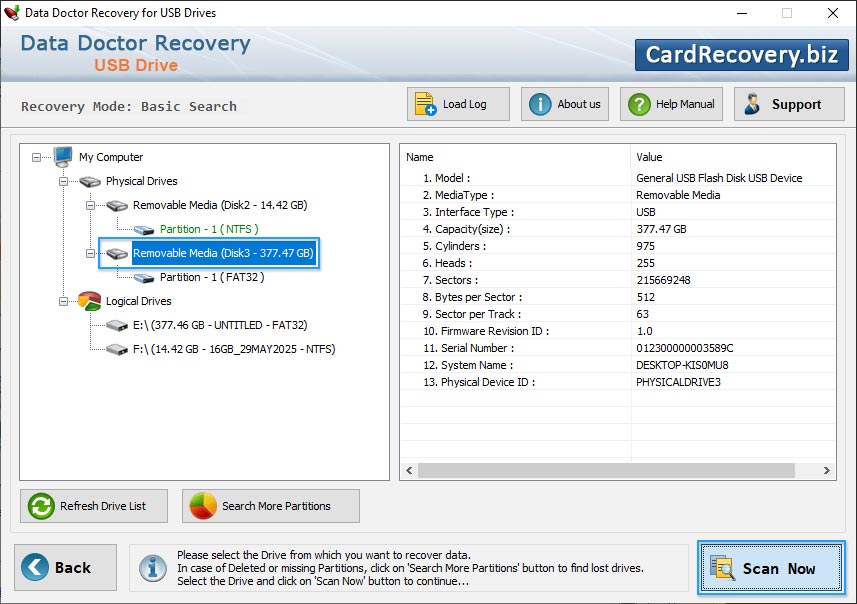Click the Disk2 removable media drive icon
Image resolution: width=857 pixels, height=604 pixels.
pos(117,205)
